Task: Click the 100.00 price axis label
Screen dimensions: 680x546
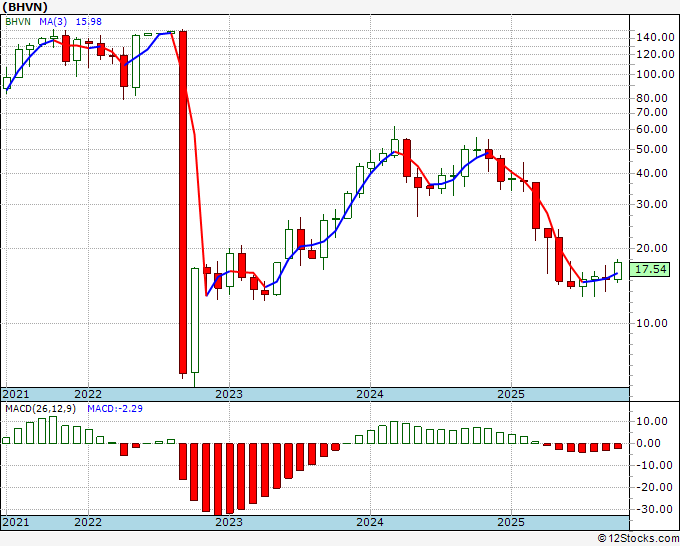Action: 655,74
